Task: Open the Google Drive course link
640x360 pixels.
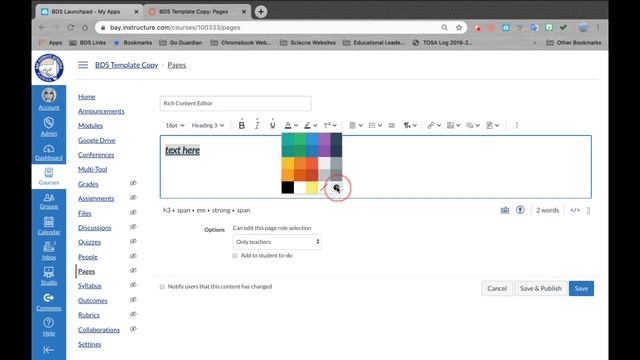Action: pyautogui.click(x=97, y=140)
